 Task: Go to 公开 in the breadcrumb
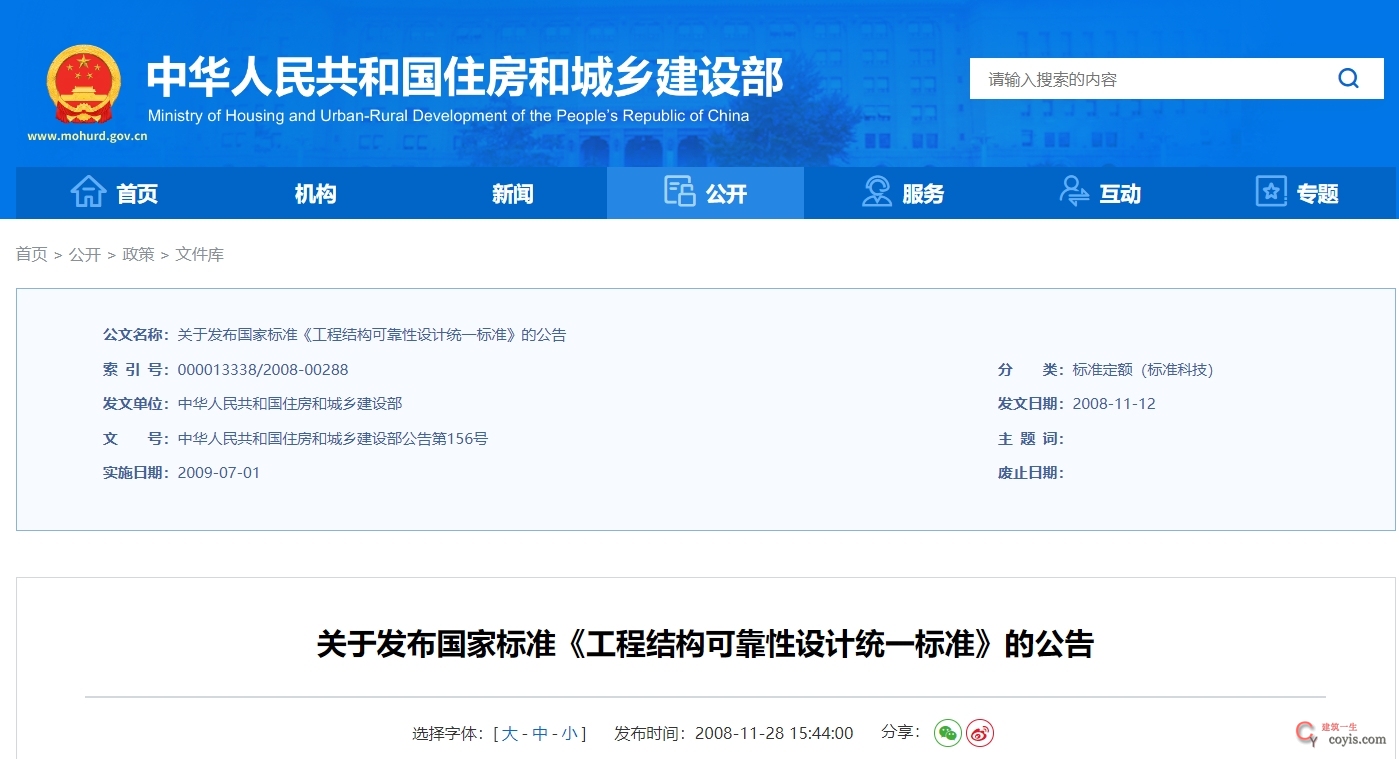tap(85, 254)
